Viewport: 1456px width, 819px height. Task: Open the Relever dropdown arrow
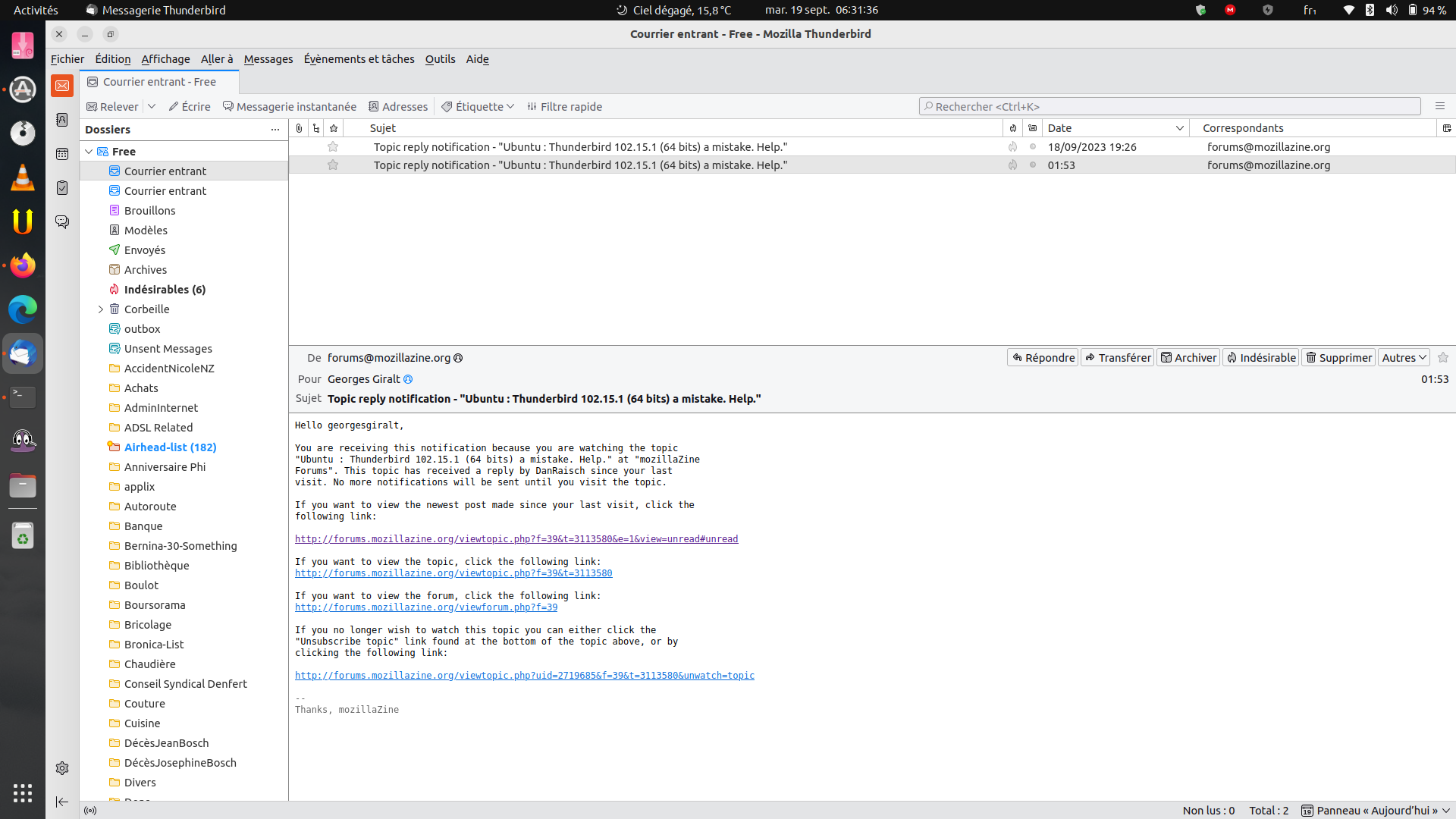click(x=152, y=107)
